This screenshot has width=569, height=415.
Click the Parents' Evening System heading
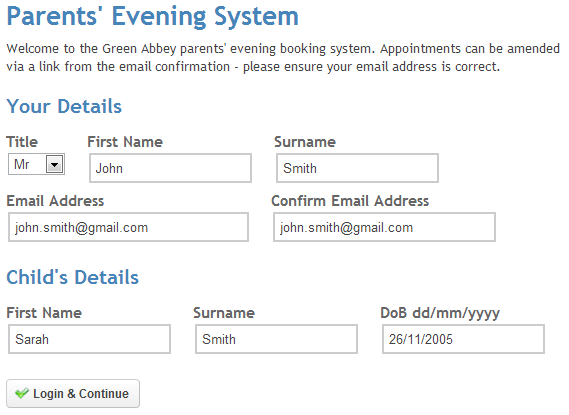[152, 17]
